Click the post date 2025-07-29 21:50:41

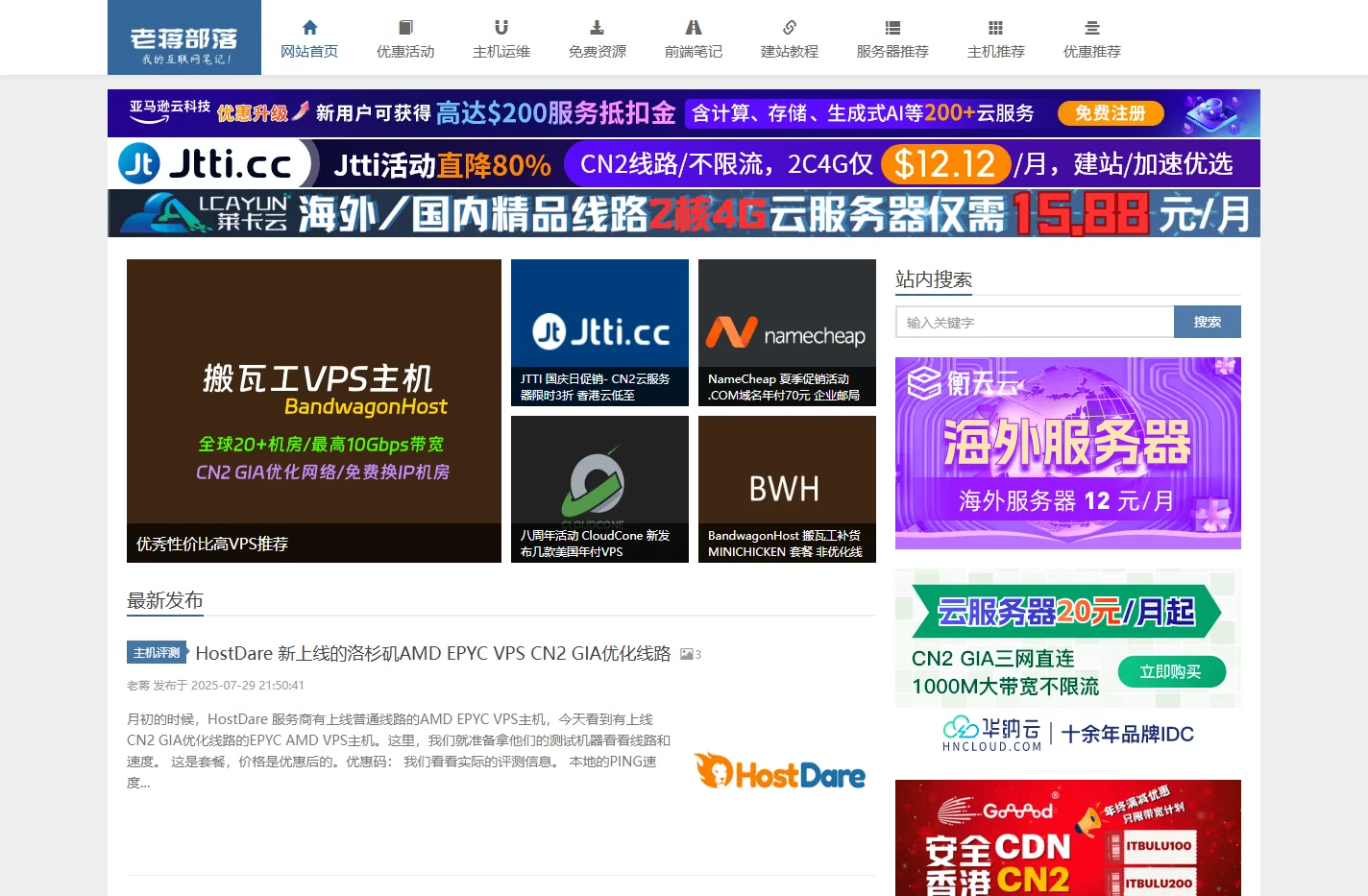[x=248, y=686]
